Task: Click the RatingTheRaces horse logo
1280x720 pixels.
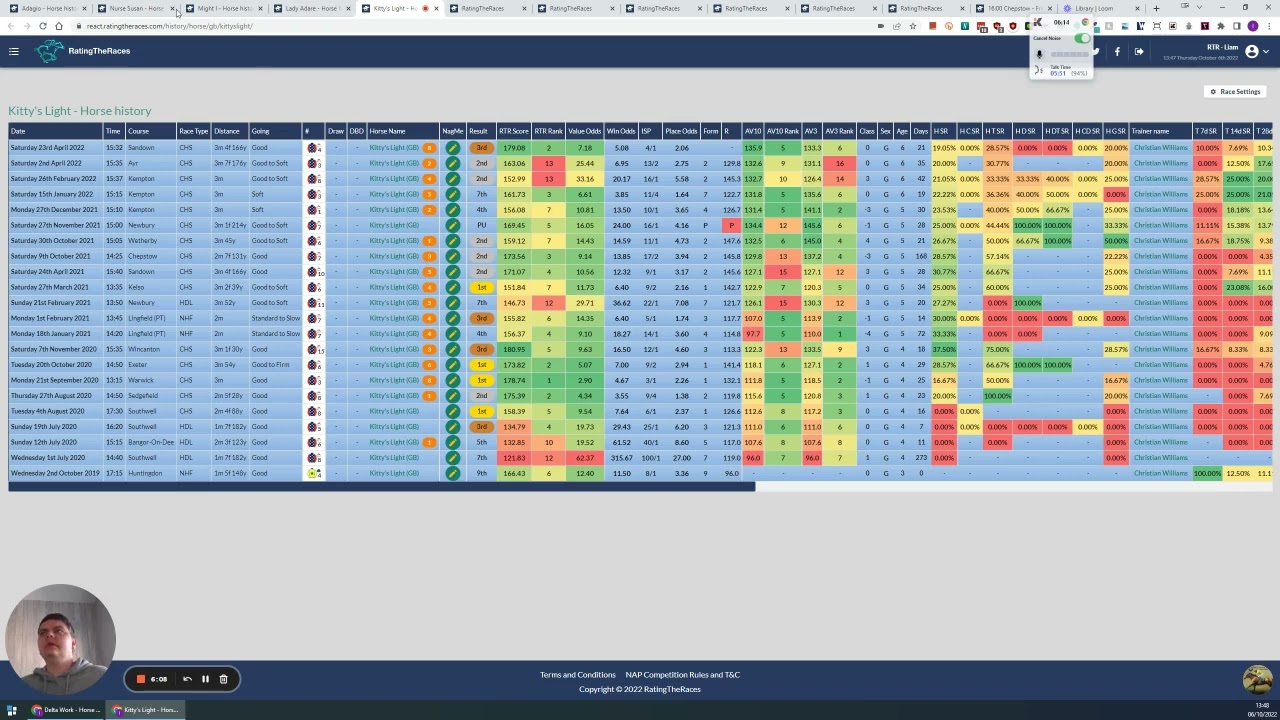Action: 50,51
